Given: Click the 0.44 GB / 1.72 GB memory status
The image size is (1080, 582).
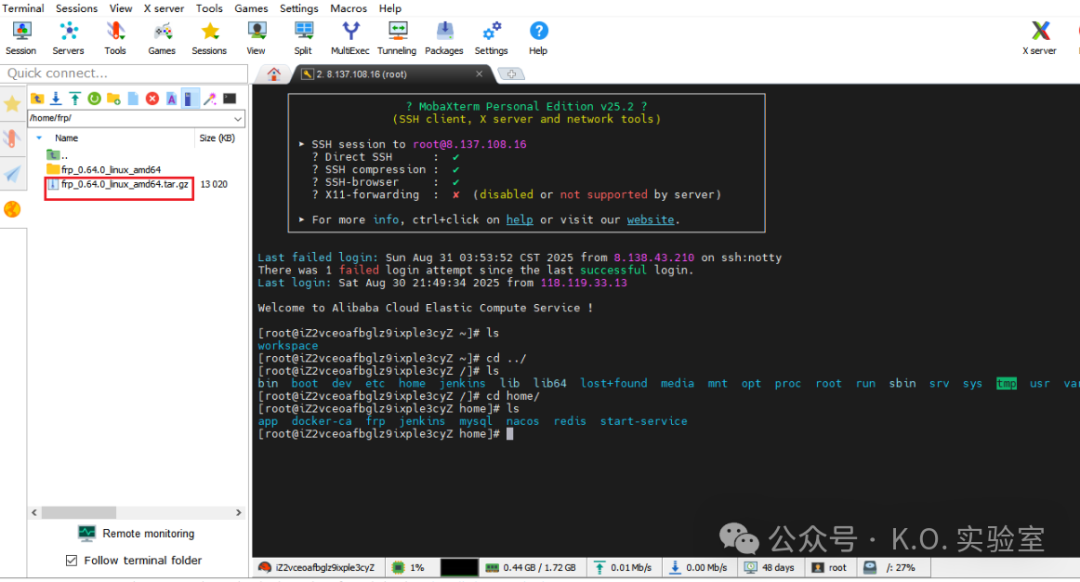Looking at the screenshot, I should (530, 568).
